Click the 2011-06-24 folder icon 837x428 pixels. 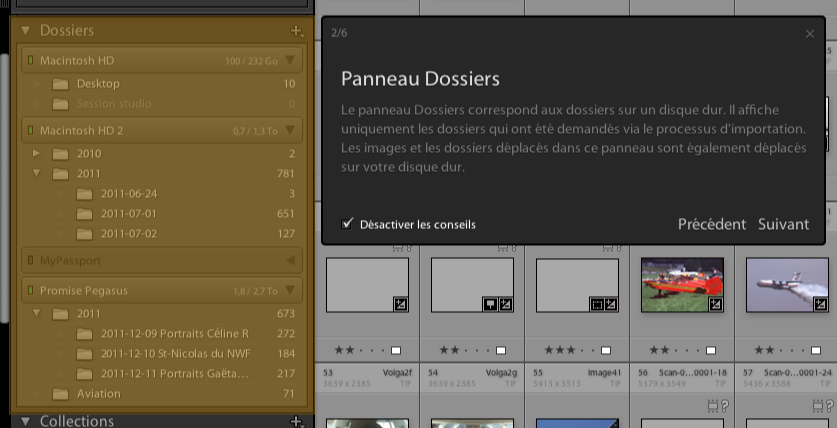point(84,194)
